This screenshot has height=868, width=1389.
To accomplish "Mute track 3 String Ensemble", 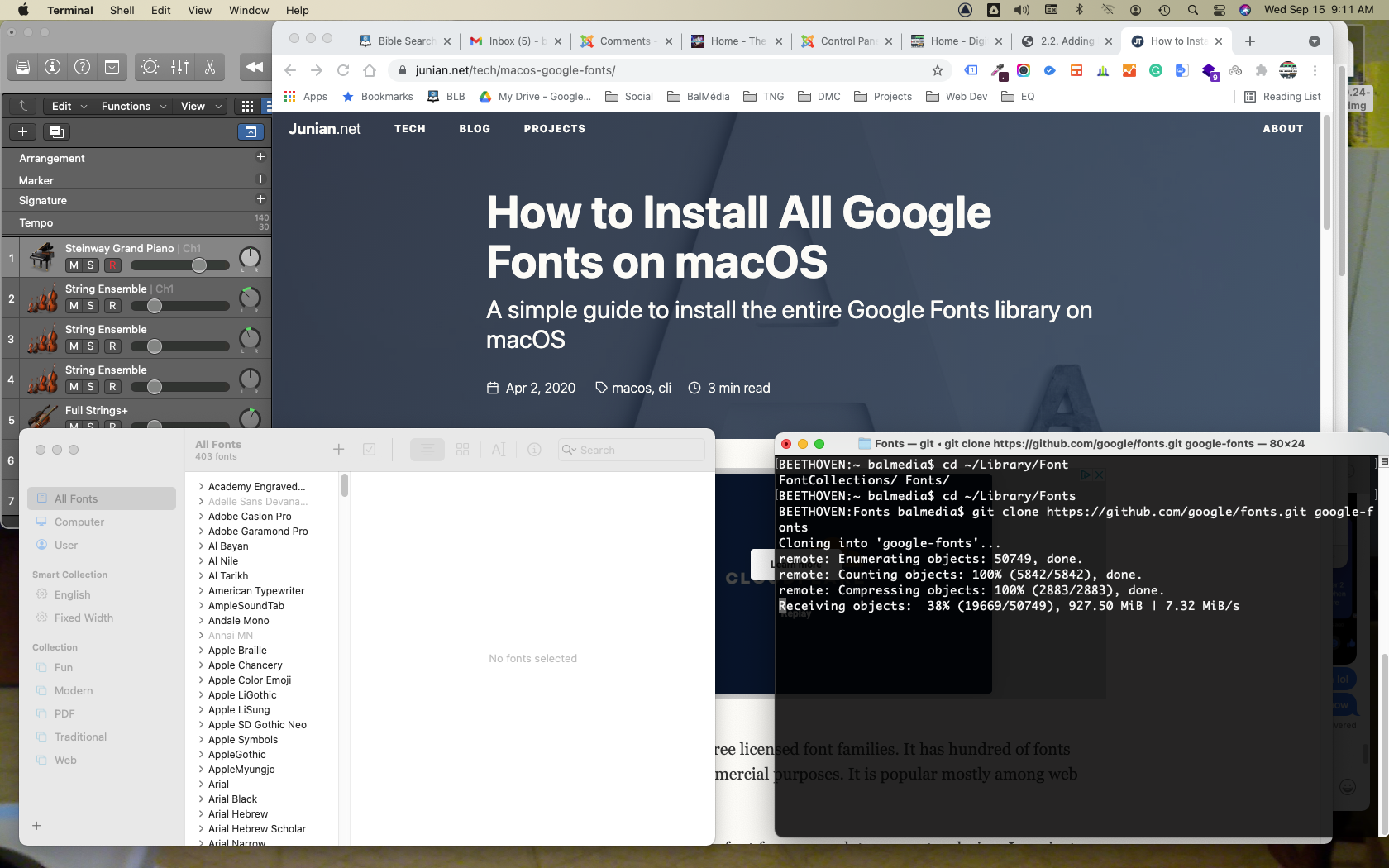I will [x=74, y=346].
